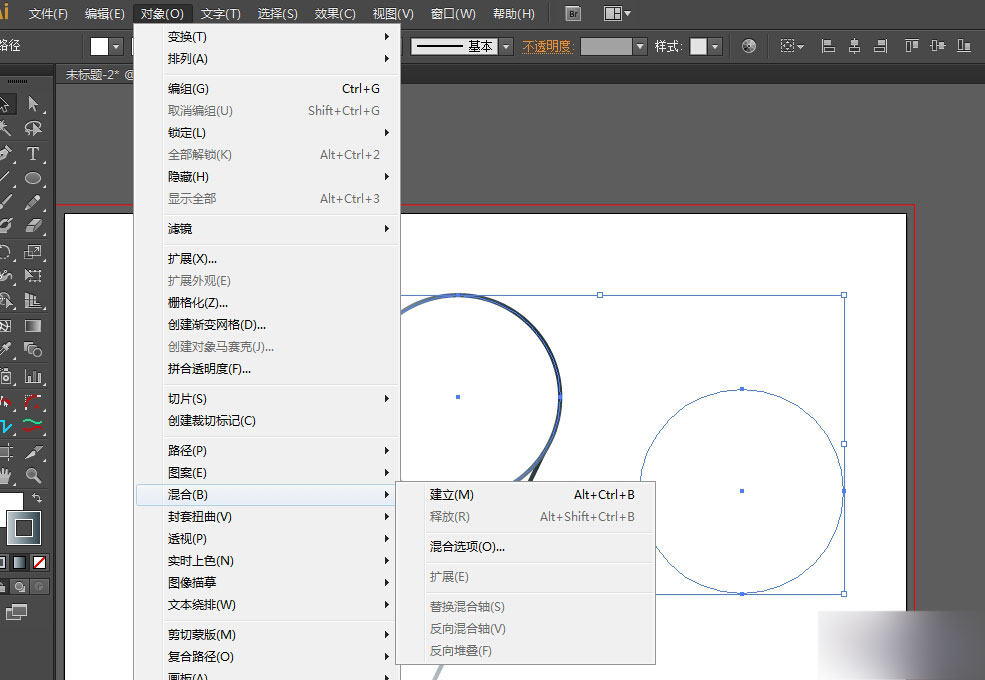Select the Eraser tool

(x=33, y=226)
